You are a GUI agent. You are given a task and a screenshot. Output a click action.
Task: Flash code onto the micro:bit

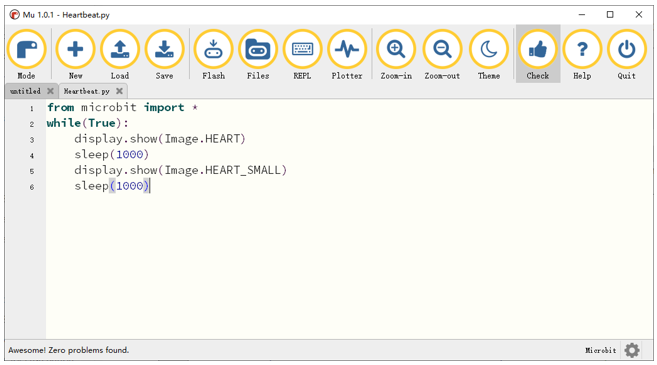[213, 54]
